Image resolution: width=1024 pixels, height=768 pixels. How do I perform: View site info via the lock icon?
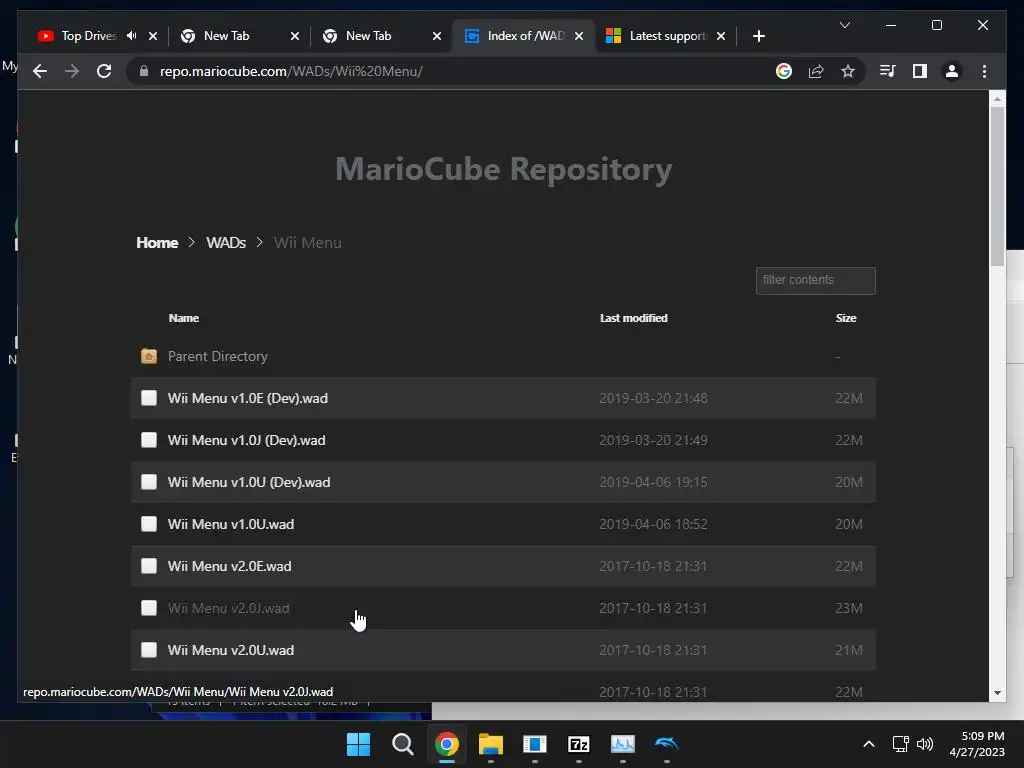click(144, 71)
